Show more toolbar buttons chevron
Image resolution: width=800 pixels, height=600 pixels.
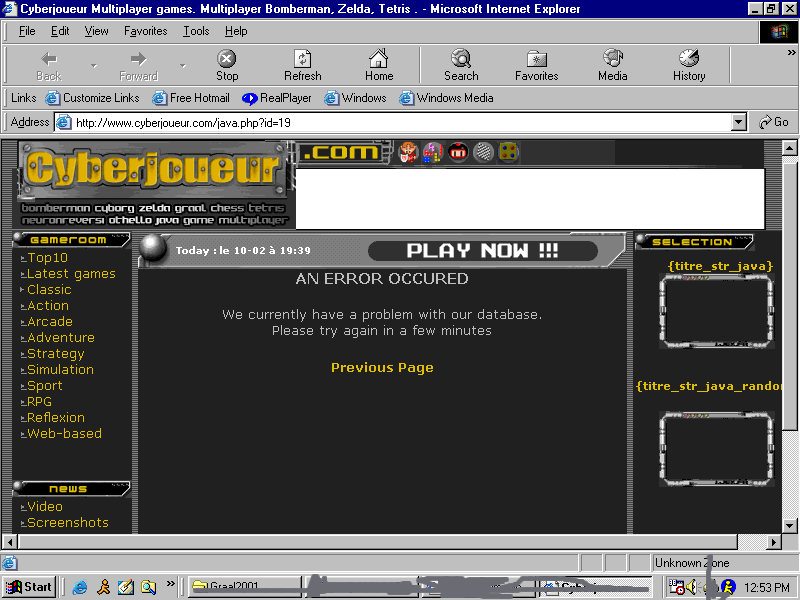click(791, 53)
